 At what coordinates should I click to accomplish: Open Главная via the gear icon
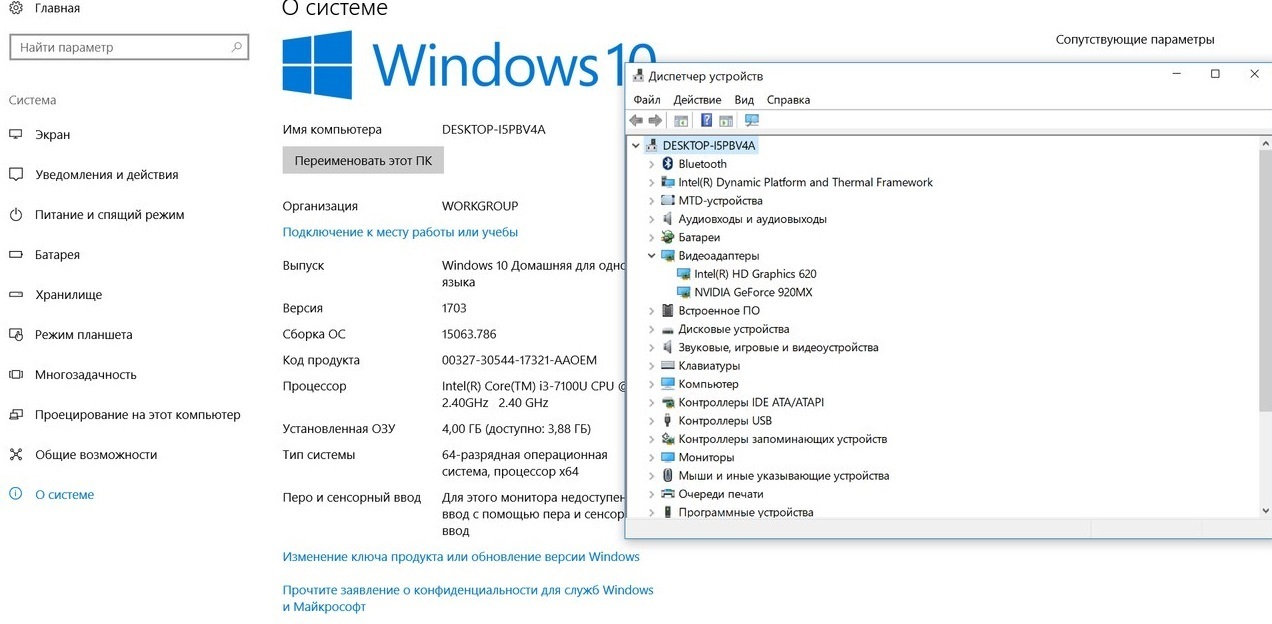click(16, 8)
